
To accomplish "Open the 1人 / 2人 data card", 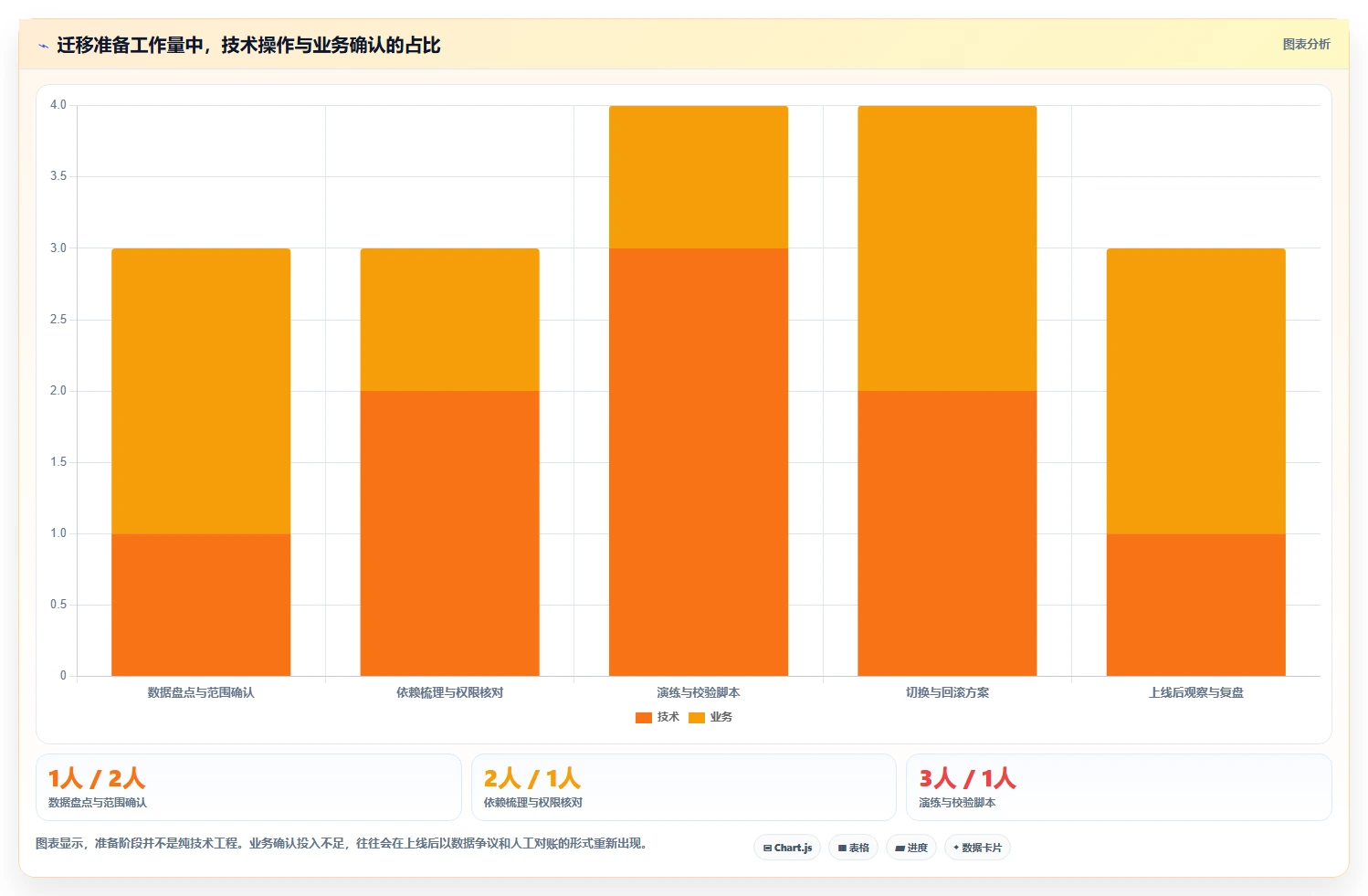I will (248, 787).
